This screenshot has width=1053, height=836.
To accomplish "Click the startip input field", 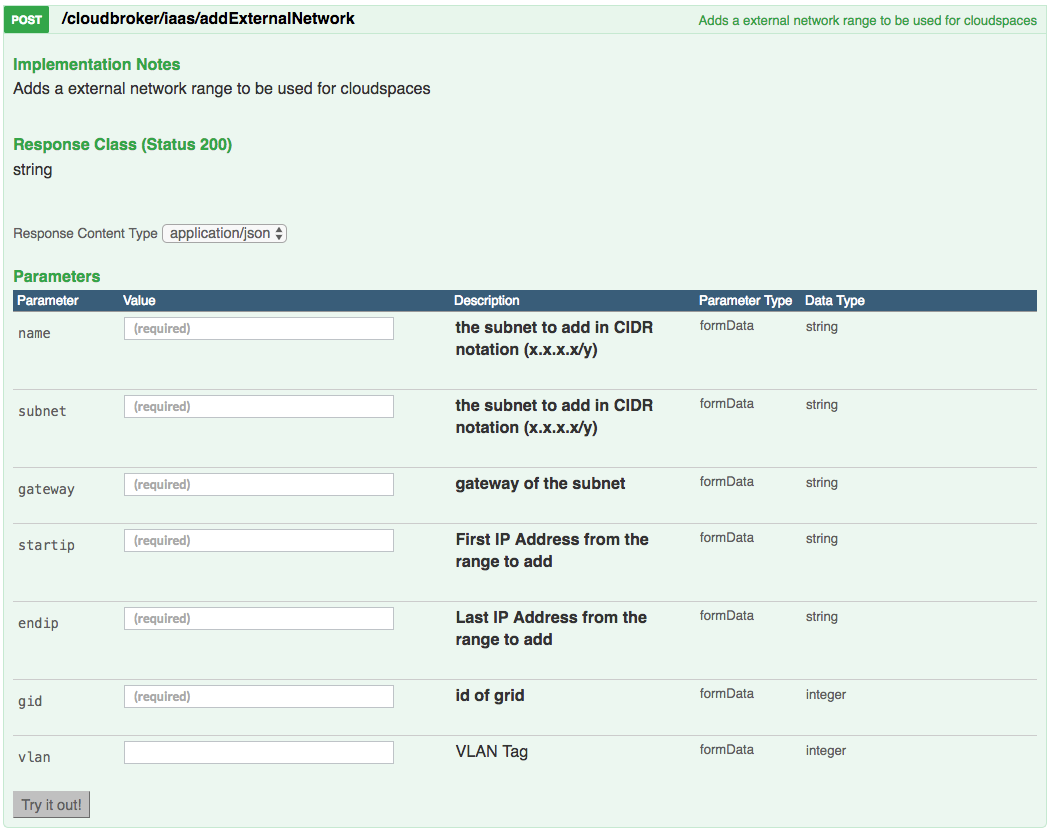I will pos(258,541).
